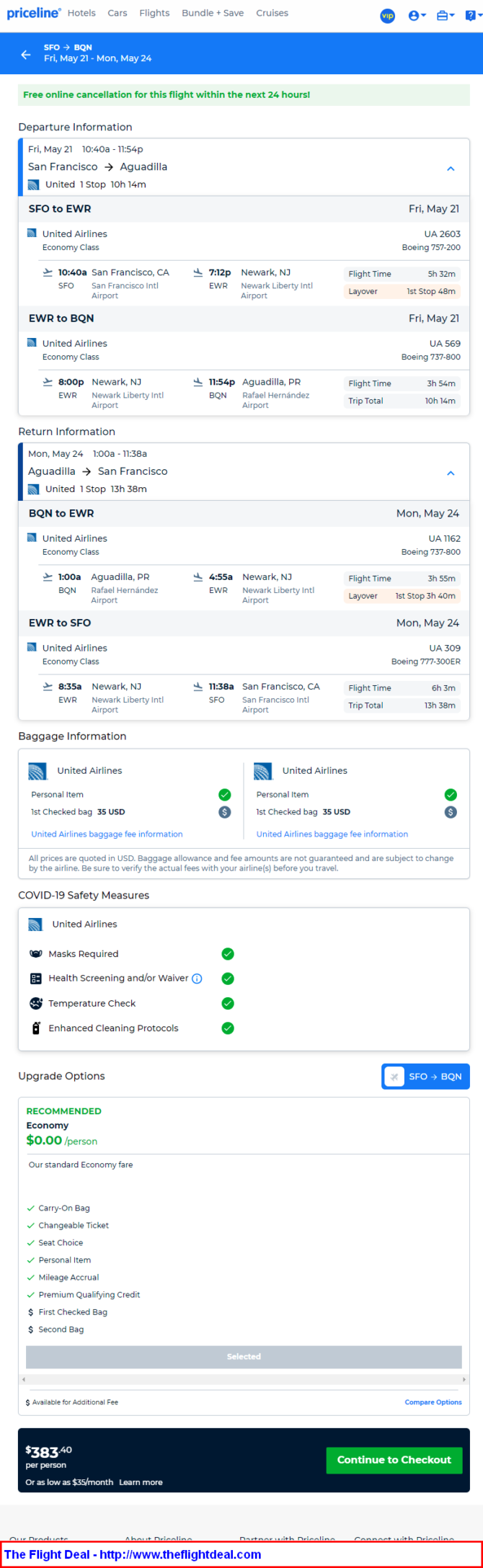This screenshot has height=1568, width=483.
Task: Open the Priceline logo home link
Action: [x=33, y=14]
